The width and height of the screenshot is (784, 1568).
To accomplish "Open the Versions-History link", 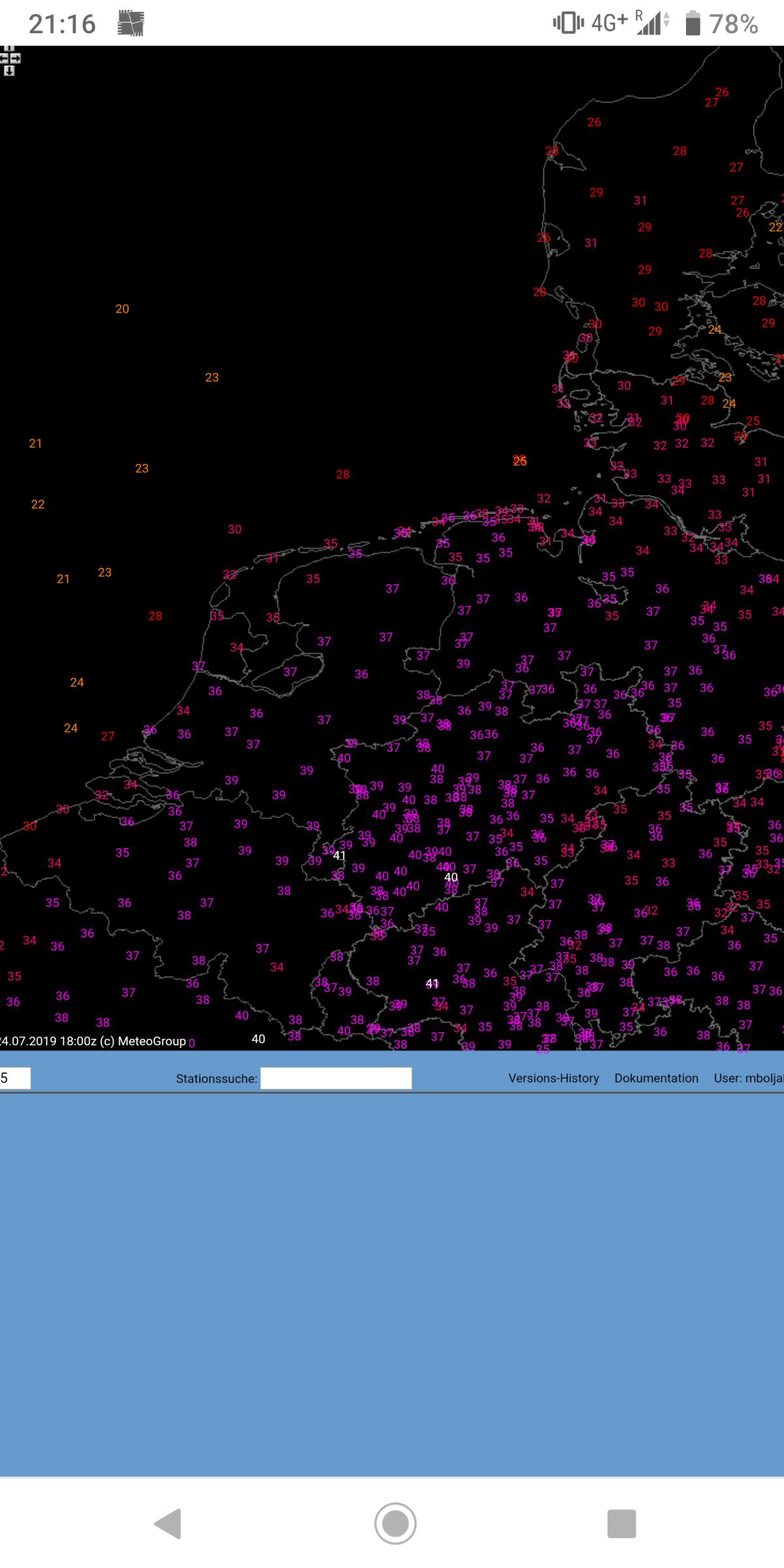I will click(553, 1078).
